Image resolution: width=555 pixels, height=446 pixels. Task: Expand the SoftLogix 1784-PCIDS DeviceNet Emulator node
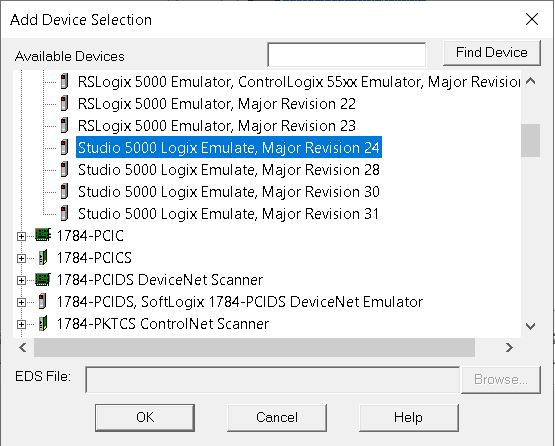(x=21, y=302)
